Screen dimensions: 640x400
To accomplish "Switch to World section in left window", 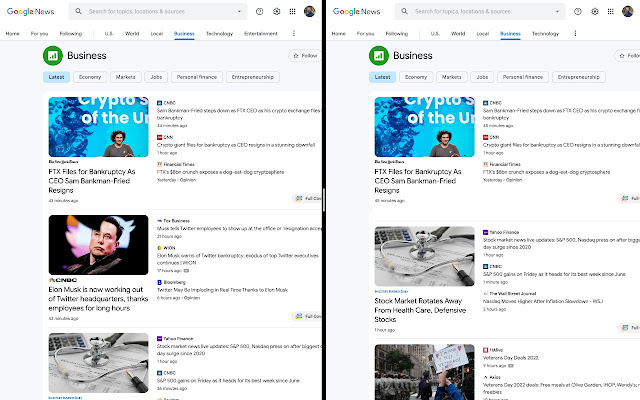I will (x=132, y=33).
